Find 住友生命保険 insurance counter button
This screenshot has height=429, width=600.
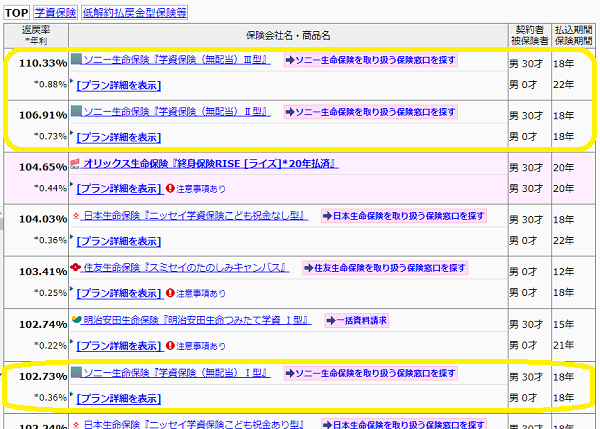[385, 268]
